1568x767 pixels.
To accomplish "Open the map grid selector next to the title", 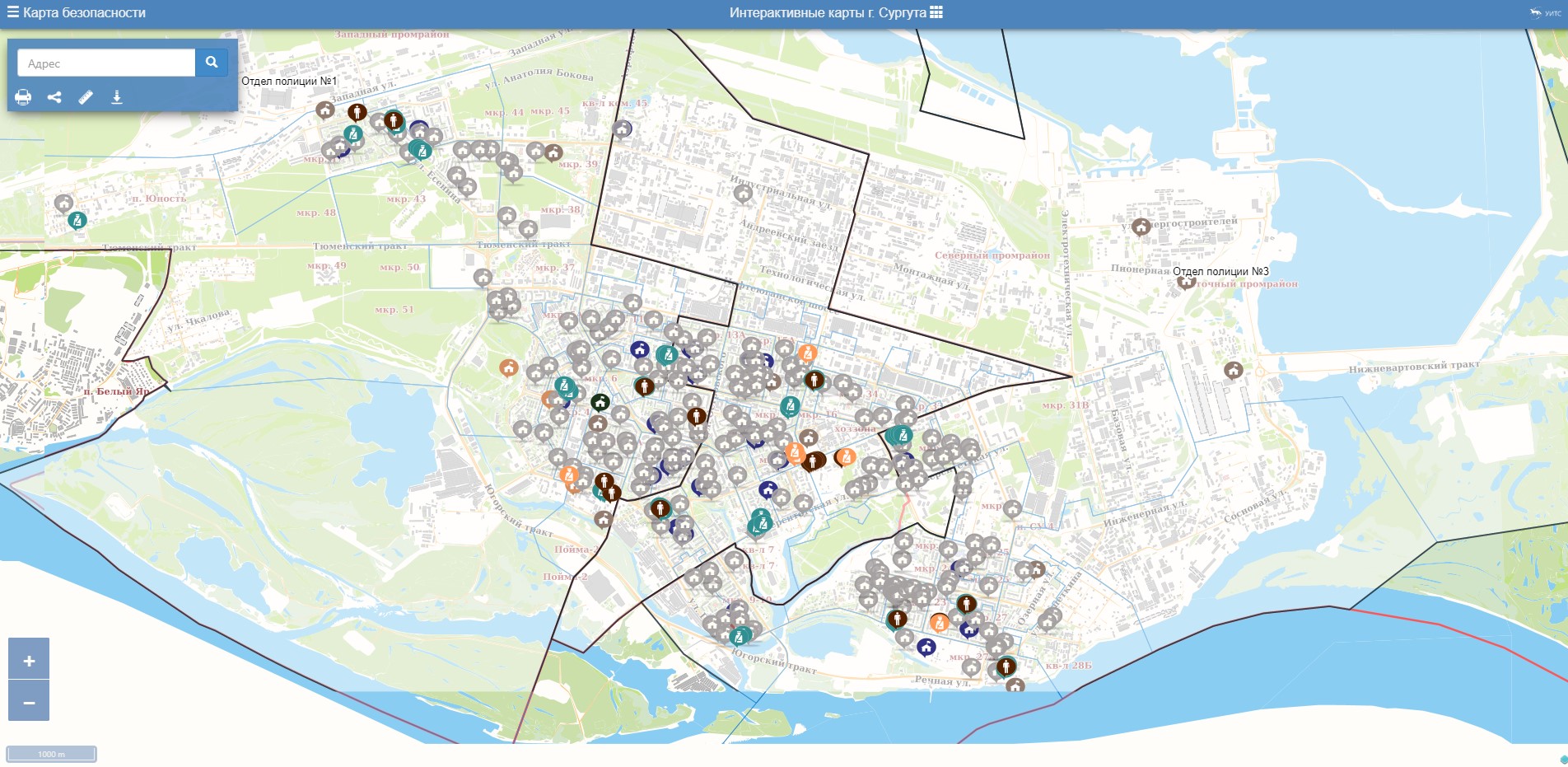I will click(936, 12).
